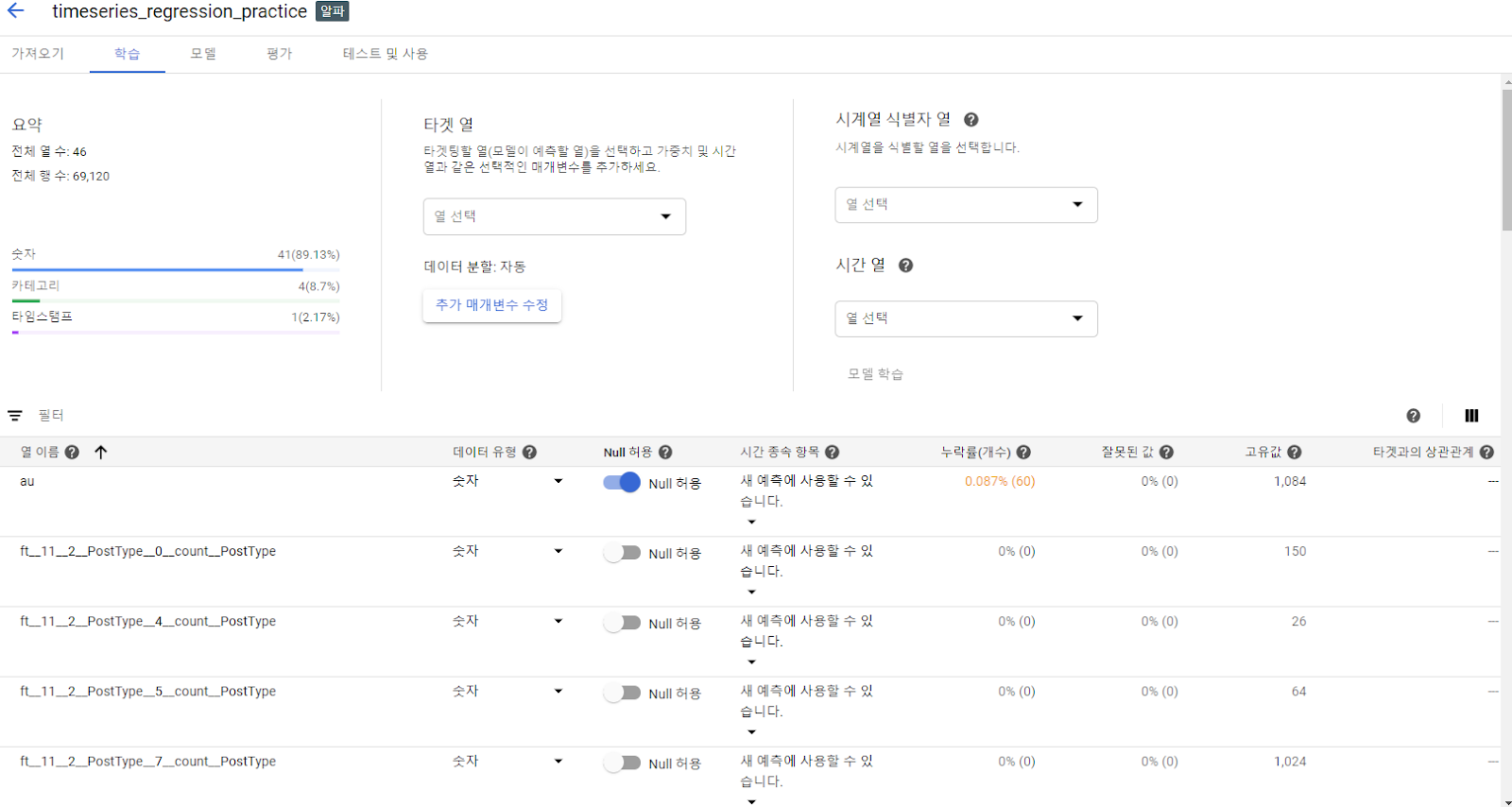
Task: Click 추가 매개변수 수정 button
Action: click(492, 305)
